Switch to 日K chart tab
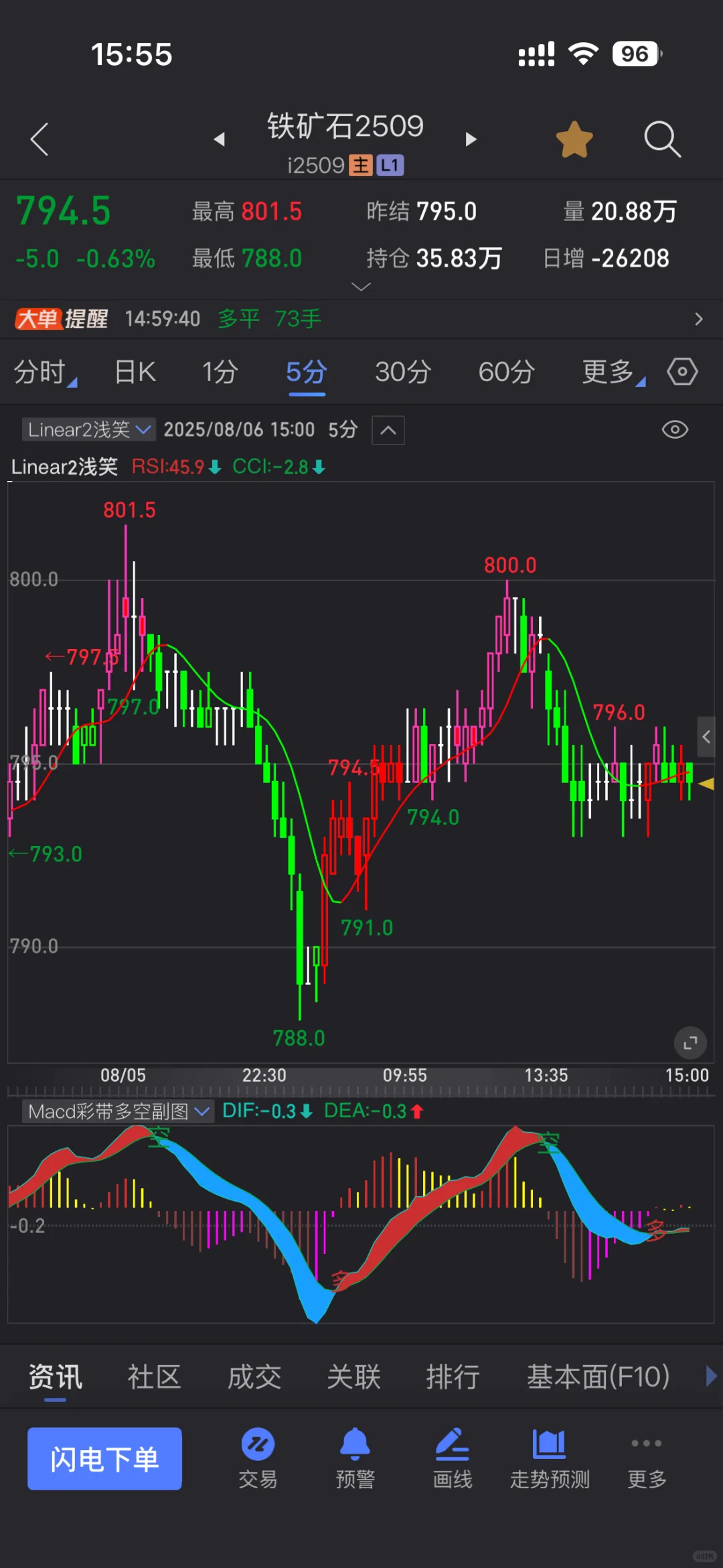This screenshot has width=723, height=1568. pos(135,372)
